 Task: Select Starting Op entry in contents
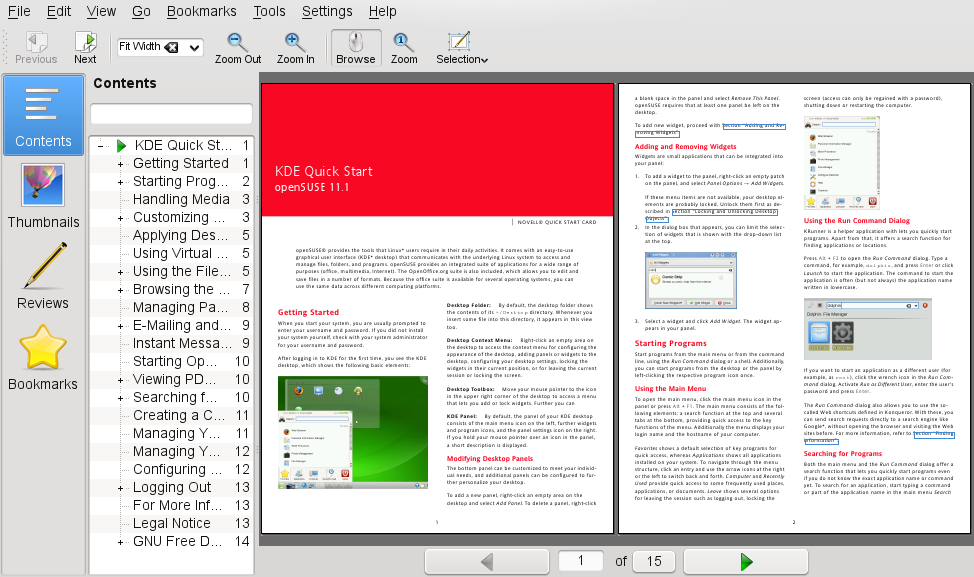pyautogui.click(x=175, y=361)
